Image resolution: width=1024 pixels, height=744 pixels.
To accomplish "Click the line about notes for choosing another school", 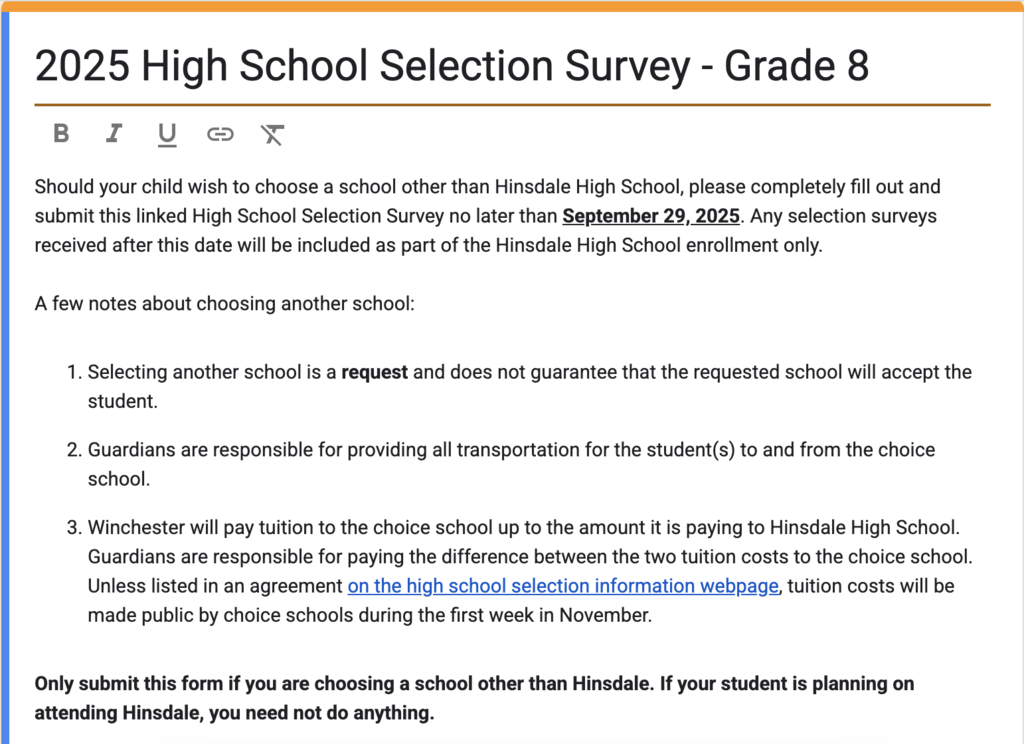I will point(224,303).
